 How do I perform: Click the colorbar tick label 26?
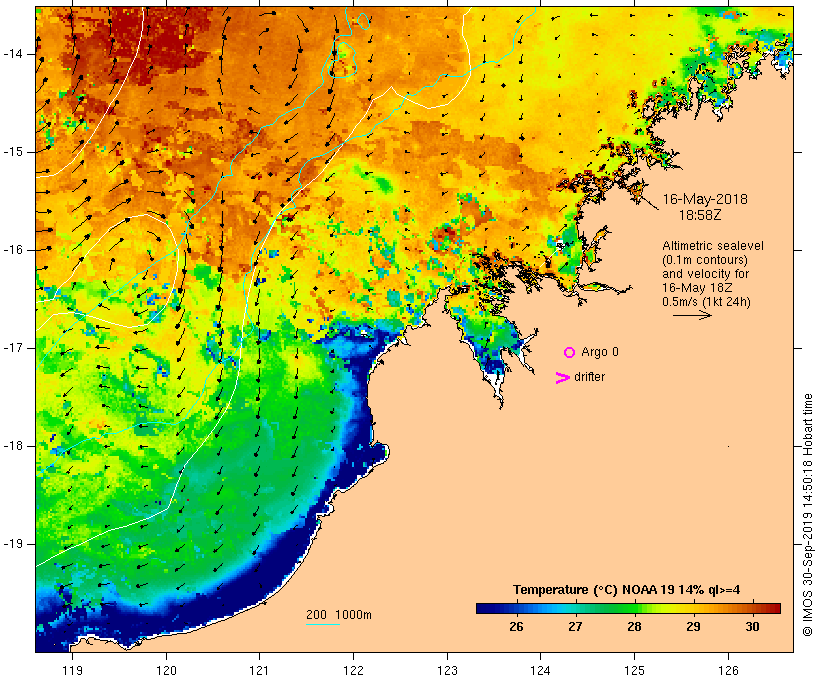pyautogui.click(x=516, y=627)
